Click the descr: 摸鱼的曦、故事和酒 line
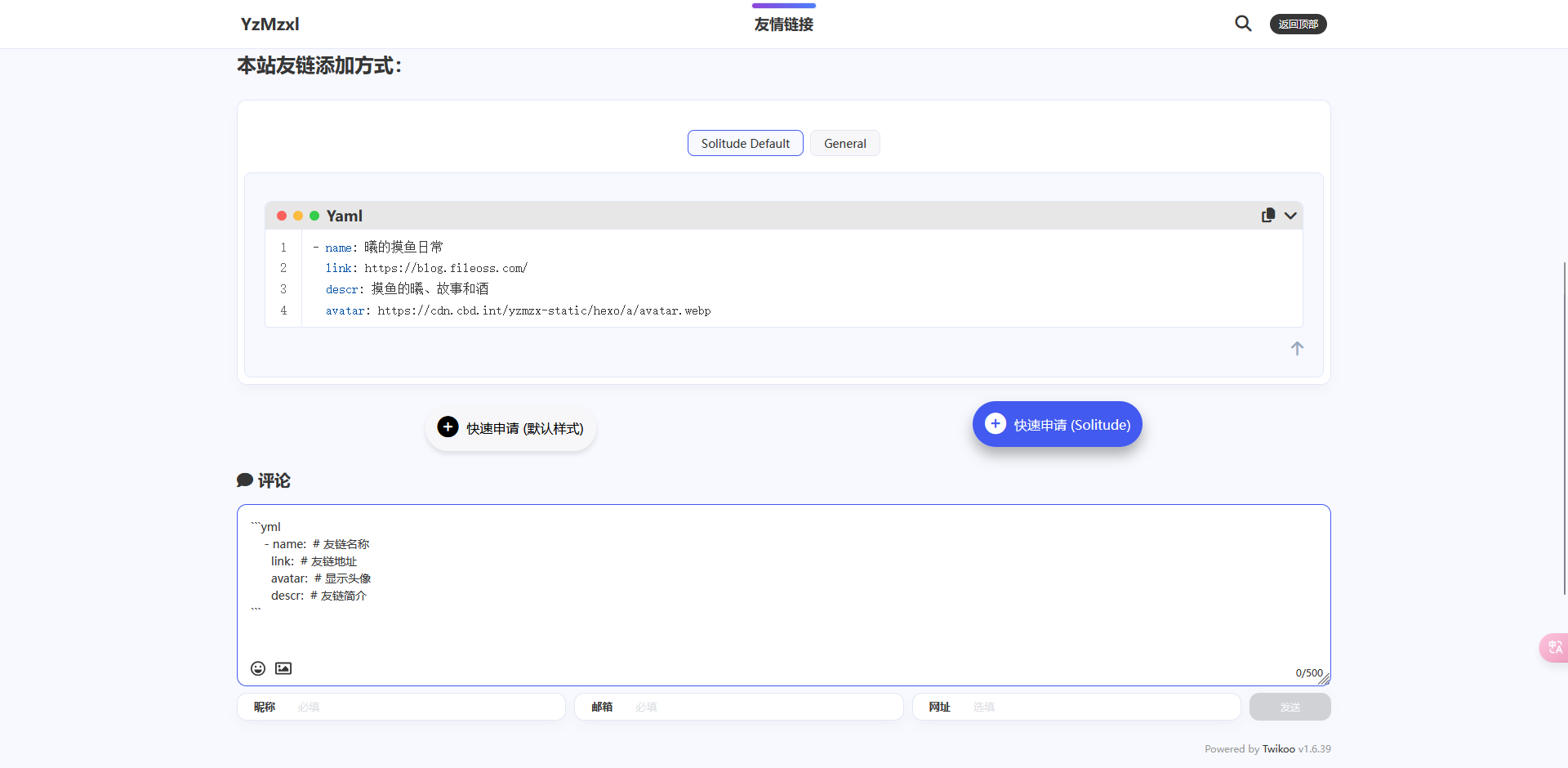The height and width of the screenshot is (768, 1568). tap(407, 289)
